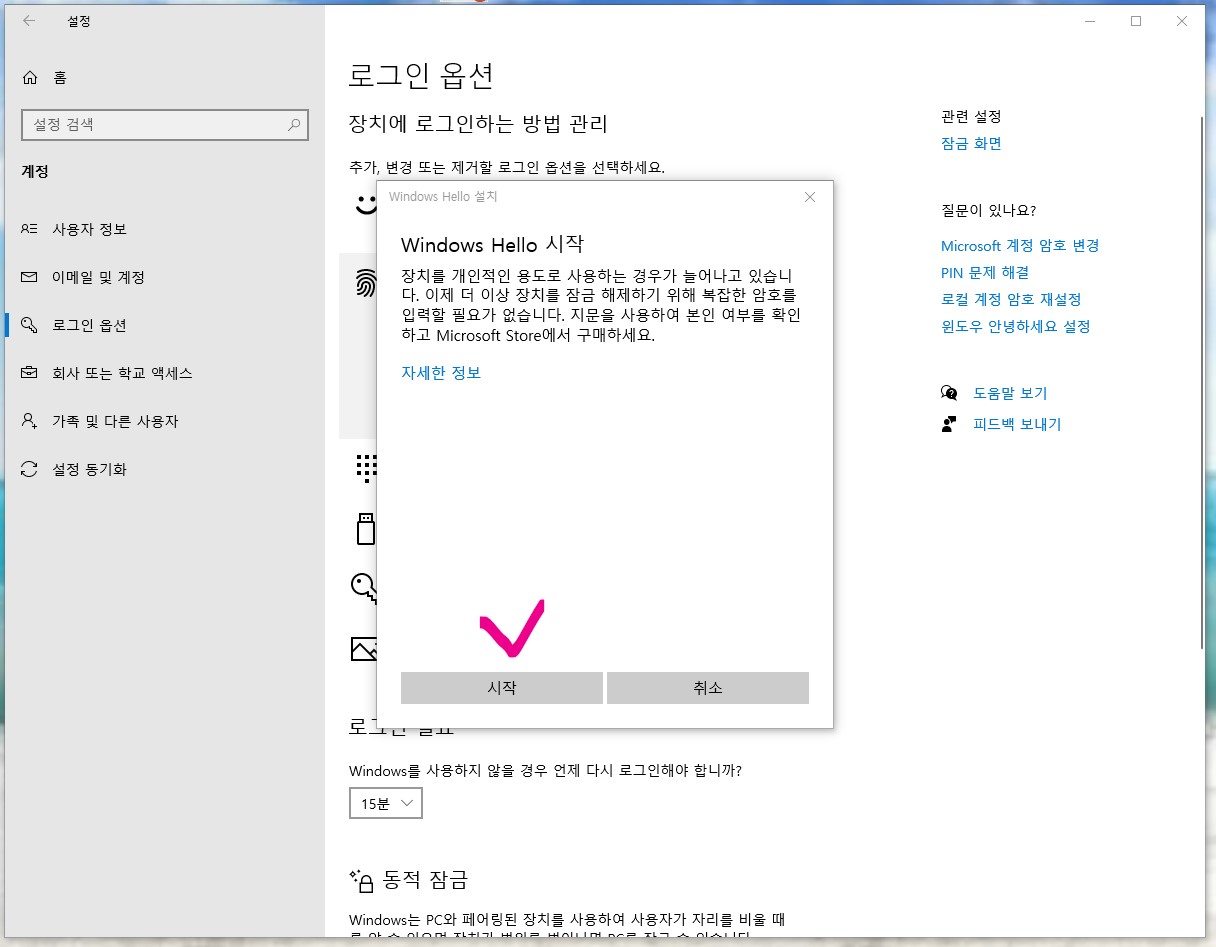1216x947 pixels.
Task: Click the 취소 button in Windows Hello dialog
Action: coord(708,688)
